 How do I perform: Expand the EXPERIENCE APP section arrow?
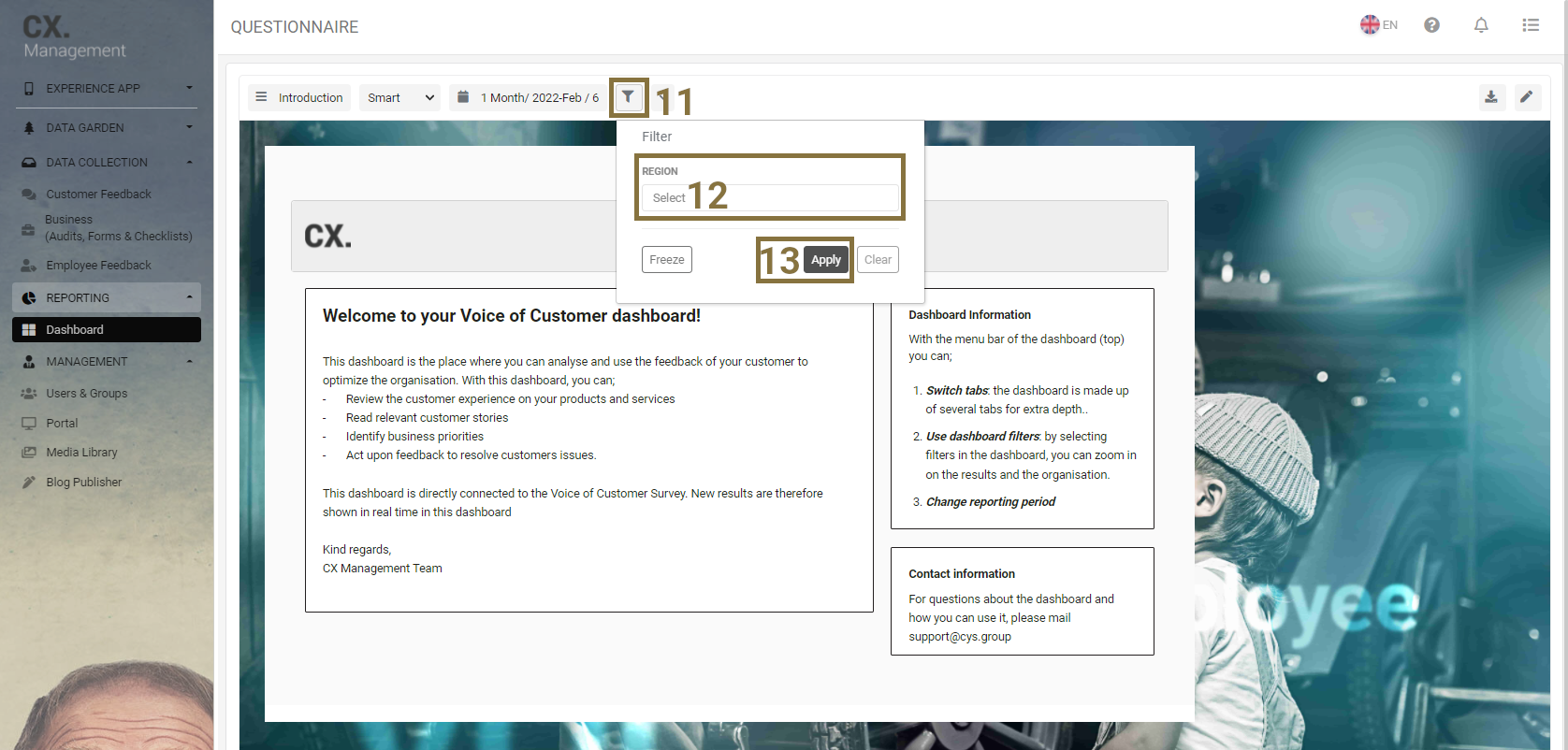189,88
